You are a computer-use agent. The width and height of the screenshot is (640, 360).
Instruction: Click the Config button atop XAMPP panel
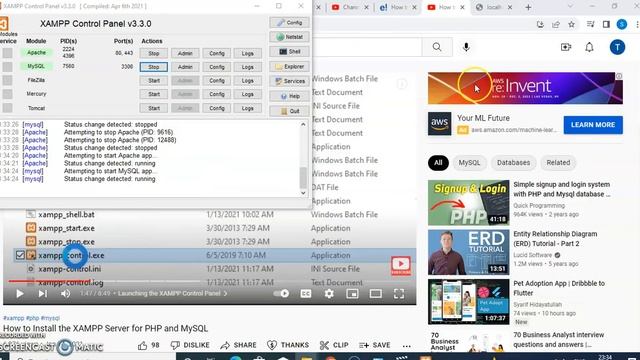click(289, 22)
